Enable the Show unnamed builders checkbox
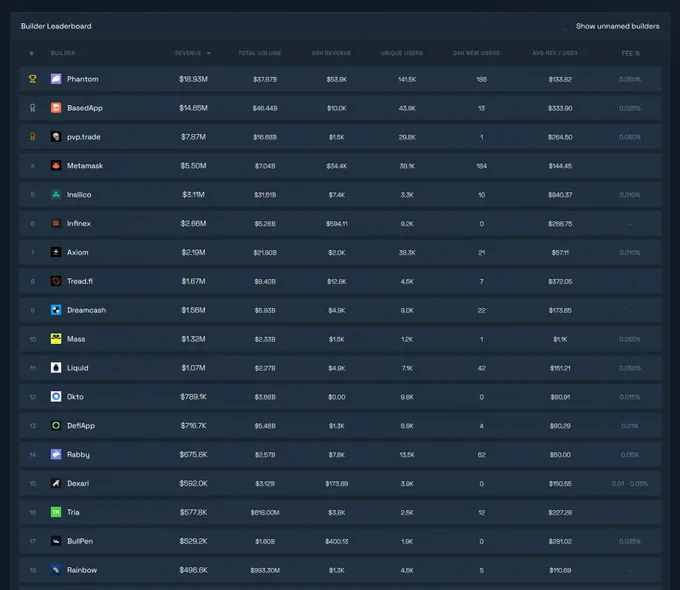 pos(567,26)
